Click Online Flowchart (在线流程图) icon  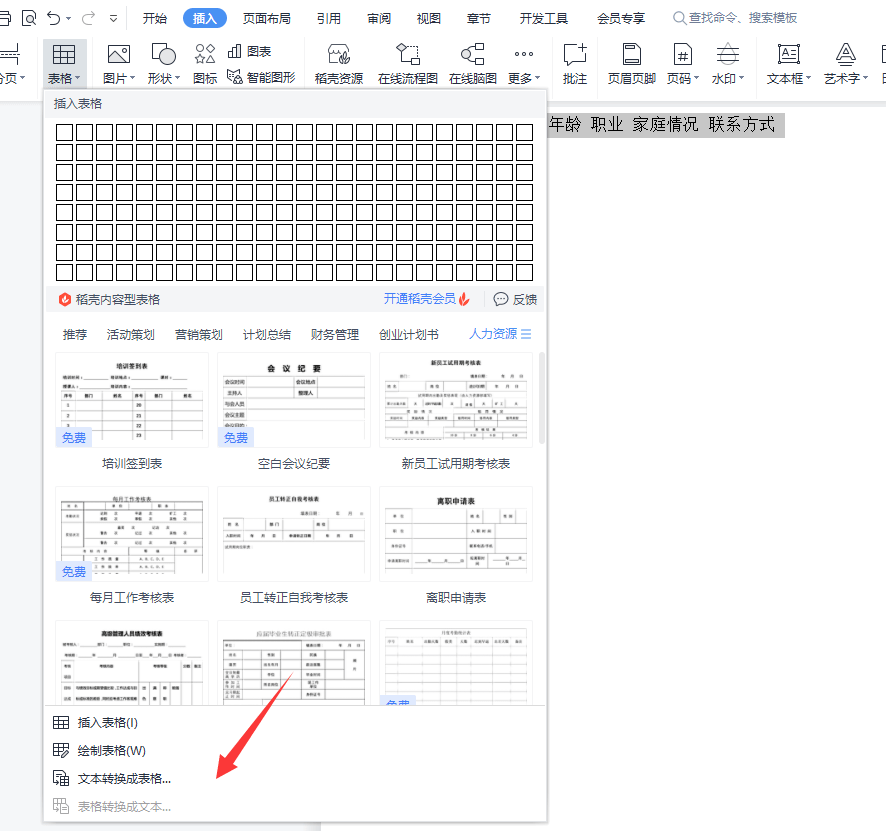(408, 54)
